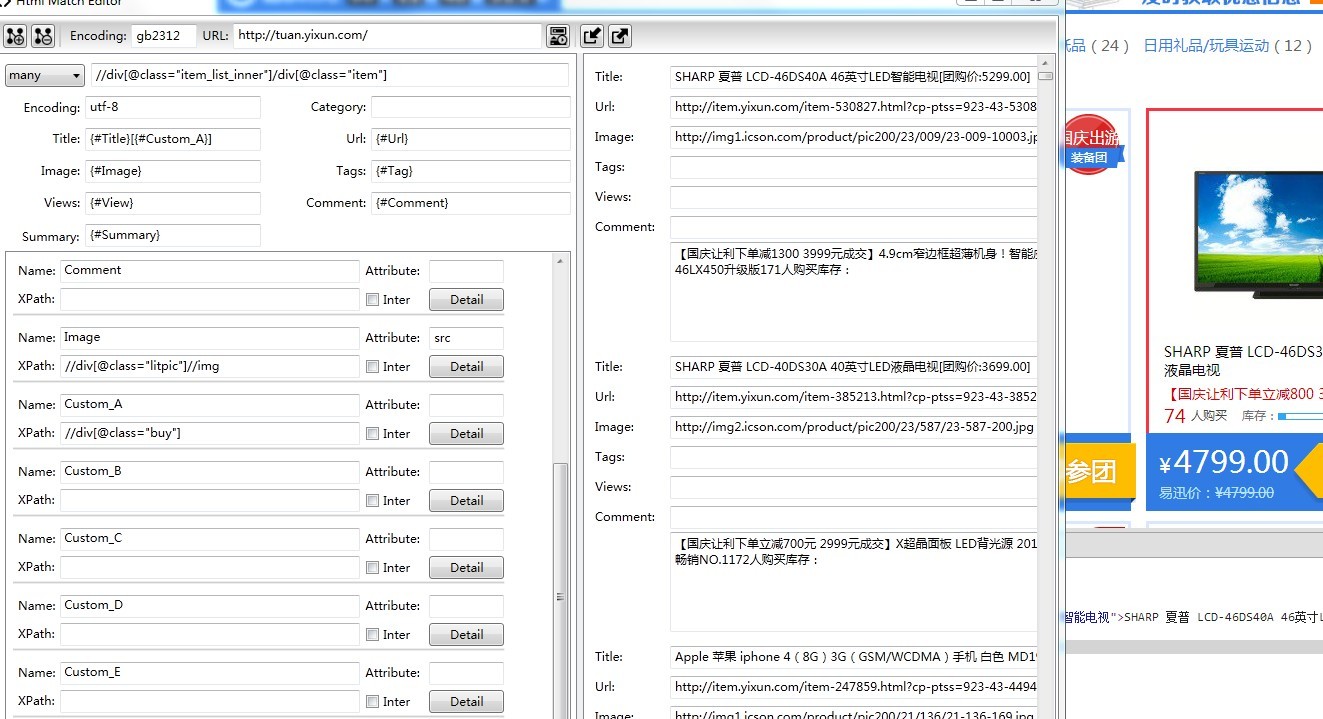Open Detail for the Image rule
The height and width of the screenshot is (719, 1323).
466,366
